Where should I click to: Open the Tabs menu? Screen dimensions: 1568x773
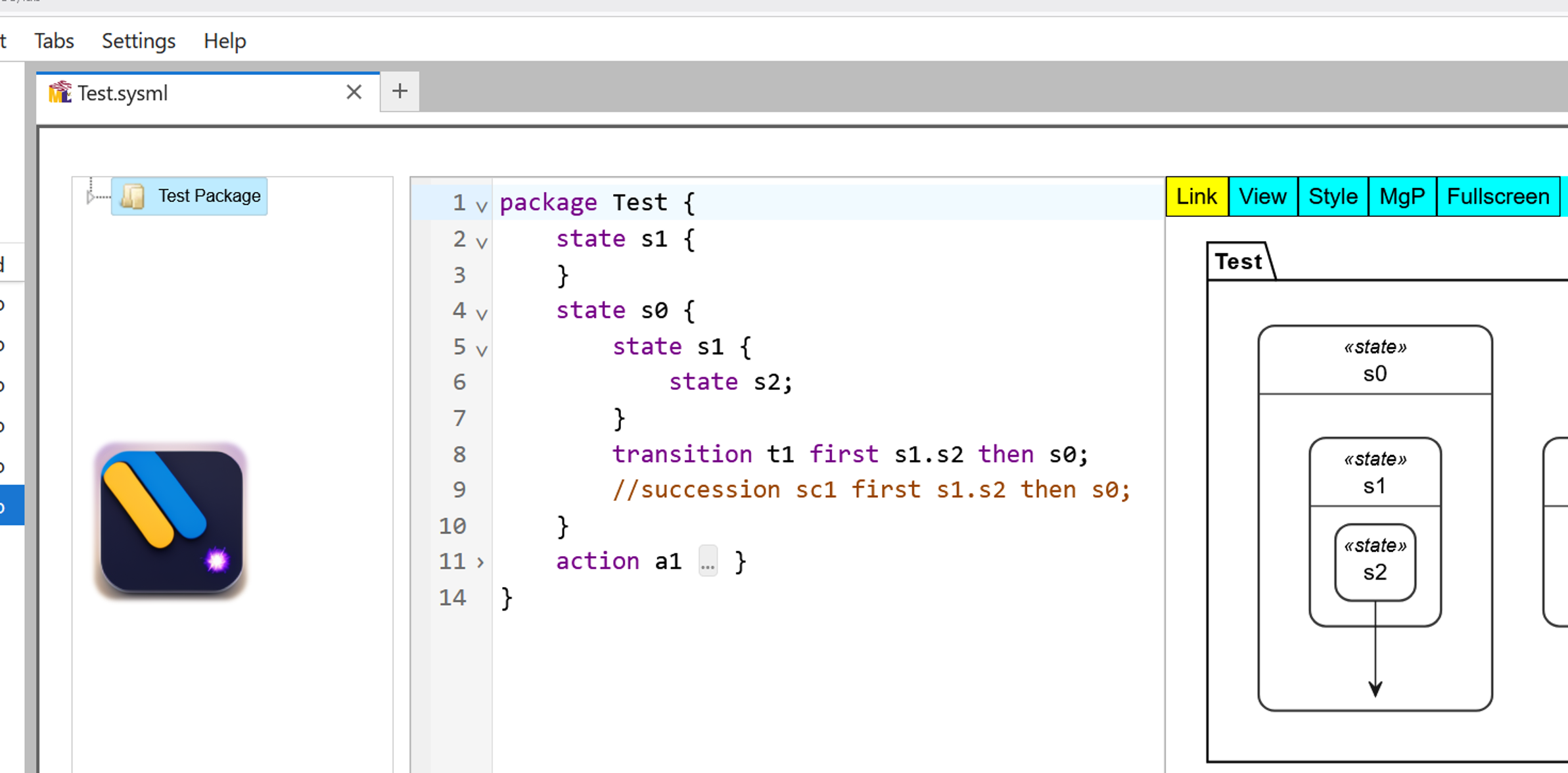(x=54, y=41)
